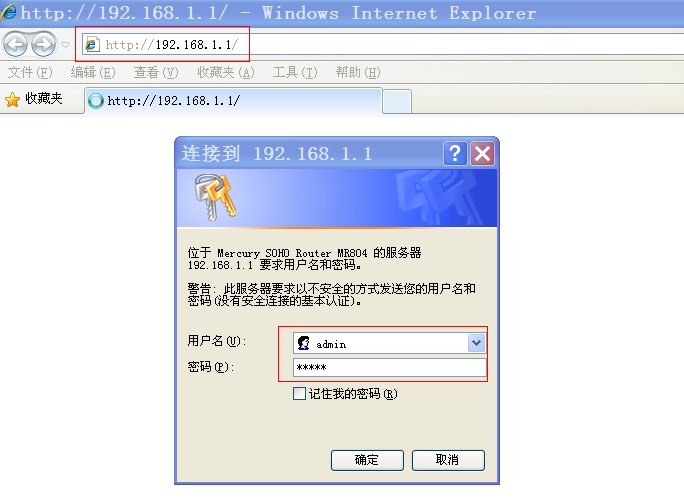Click the browser Forward arrow button
684x502 pixels.
pos(44,44)
